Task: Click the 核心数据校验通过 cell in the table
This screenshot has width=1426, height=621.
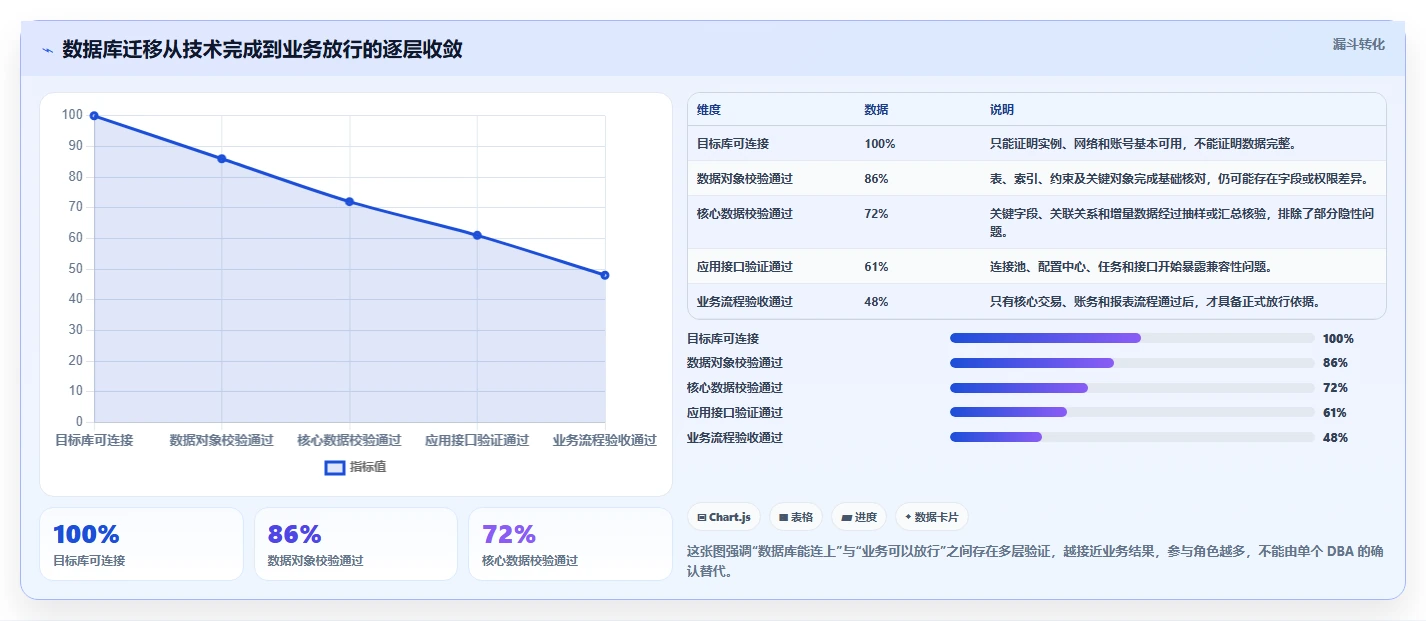Action: pyautogui.click(x=745, y=214)
